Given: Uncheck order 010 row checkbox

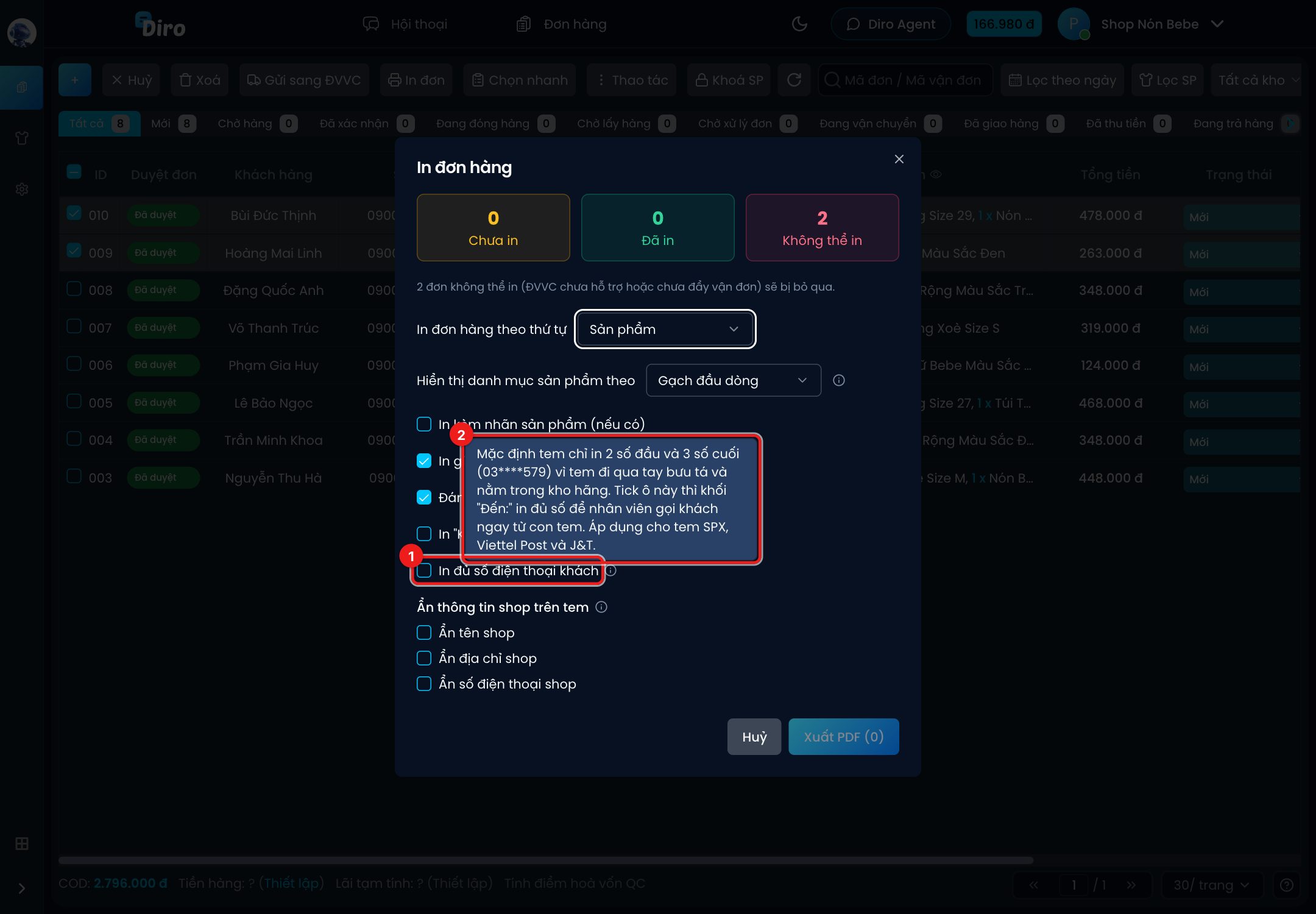Looking at the screenshot, I should [74, 213].
